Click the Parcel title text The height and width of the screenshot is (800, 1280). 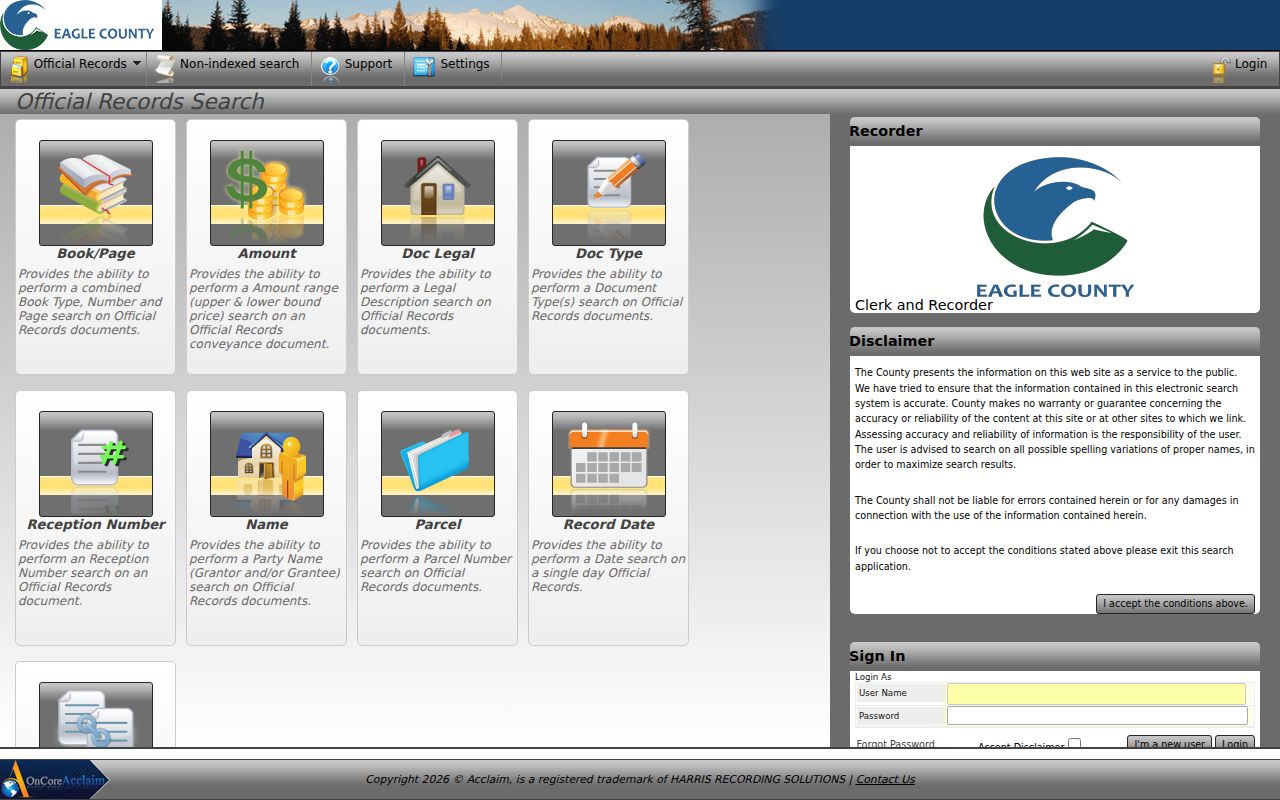[438, 525]
